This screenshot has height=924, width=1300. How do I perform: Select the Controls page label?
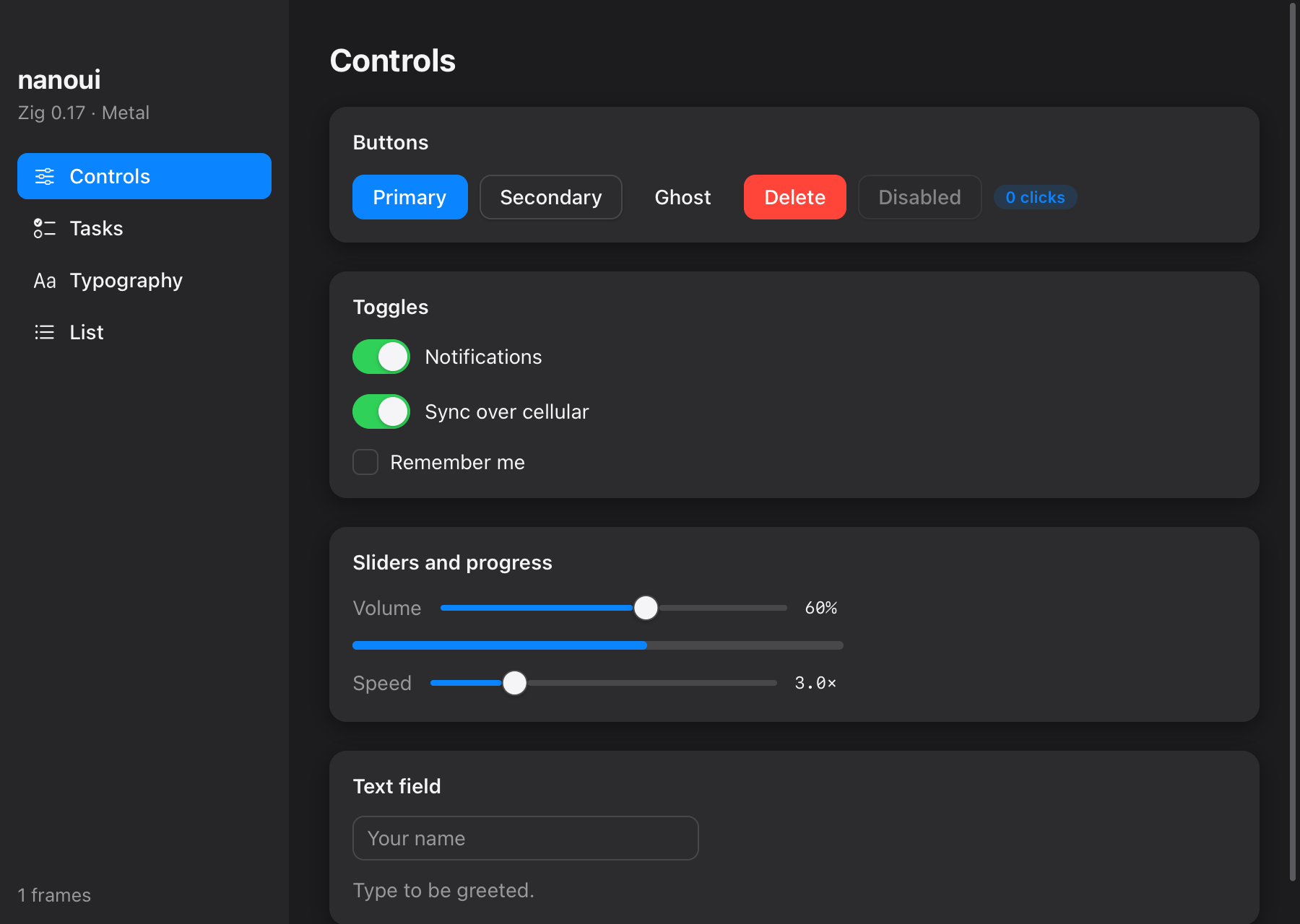pyautogui.click(x=110, y=176)
